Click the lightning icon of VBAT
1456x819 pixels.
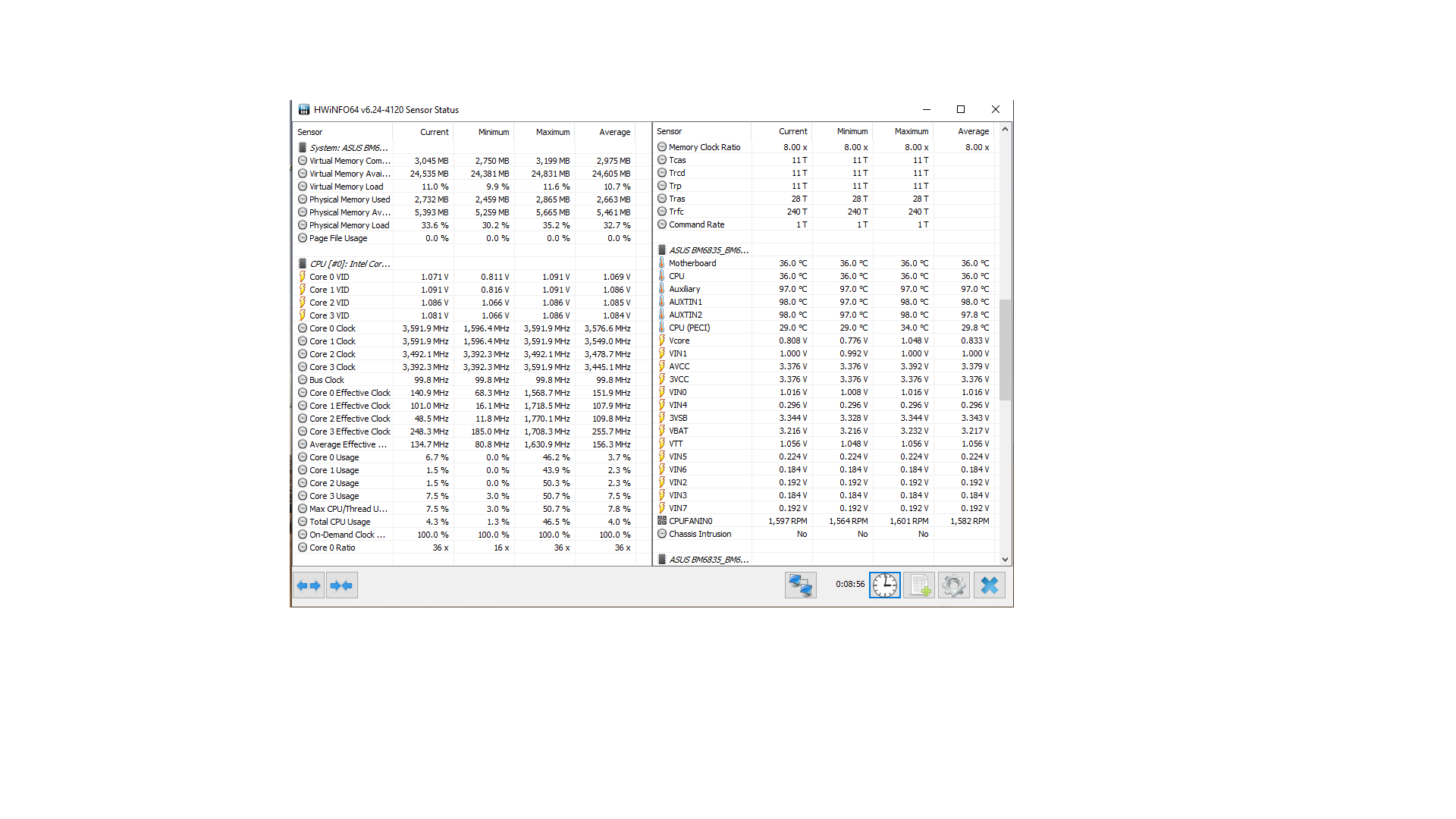coord(662,431)
